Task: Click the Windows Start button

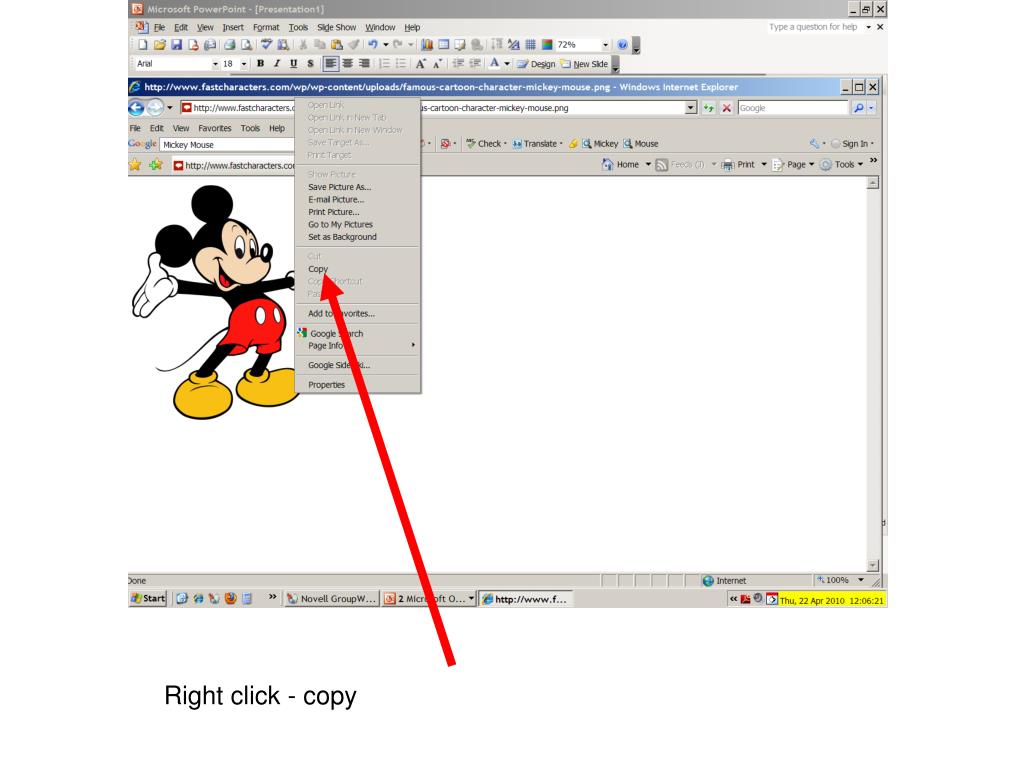Action: pos(148,598)
